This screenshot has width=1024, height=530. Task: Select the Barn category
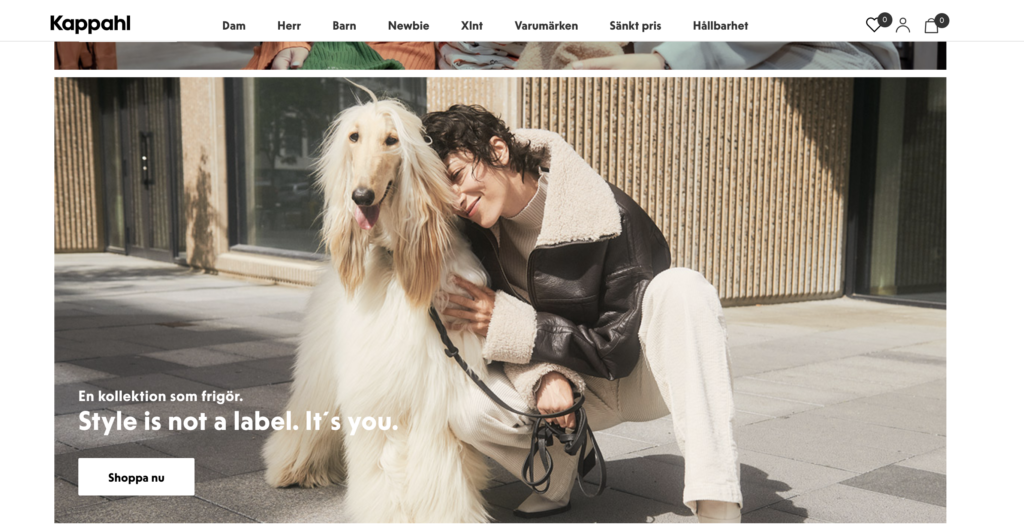click(344, 26)
